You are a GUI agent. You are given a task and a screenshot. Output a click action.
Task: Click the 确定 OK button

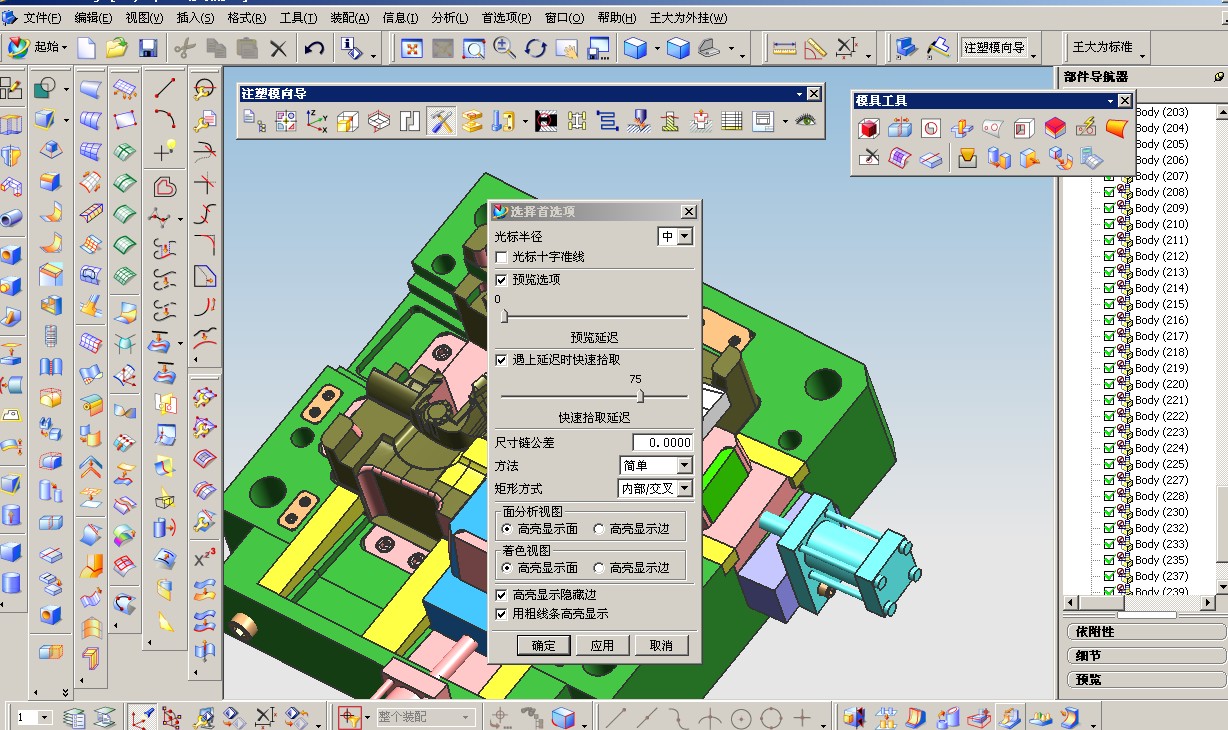(544, 646)
